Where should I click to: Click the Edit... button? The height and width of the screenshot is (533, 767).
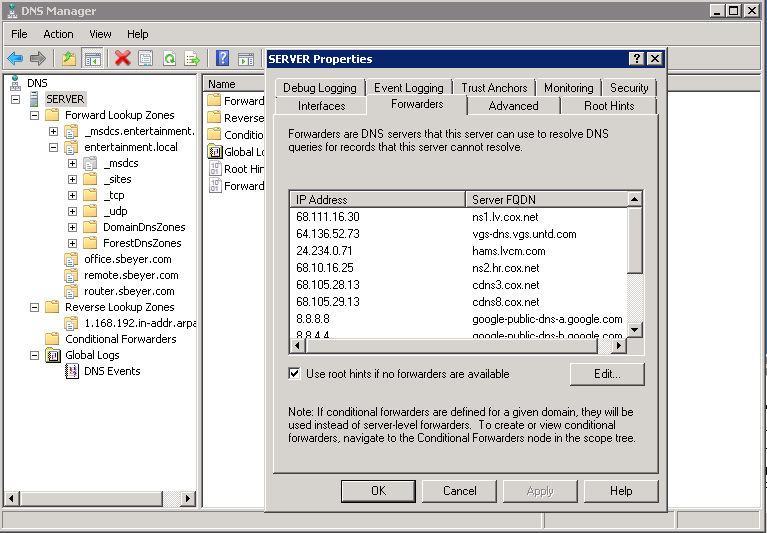tap(606, 374)
